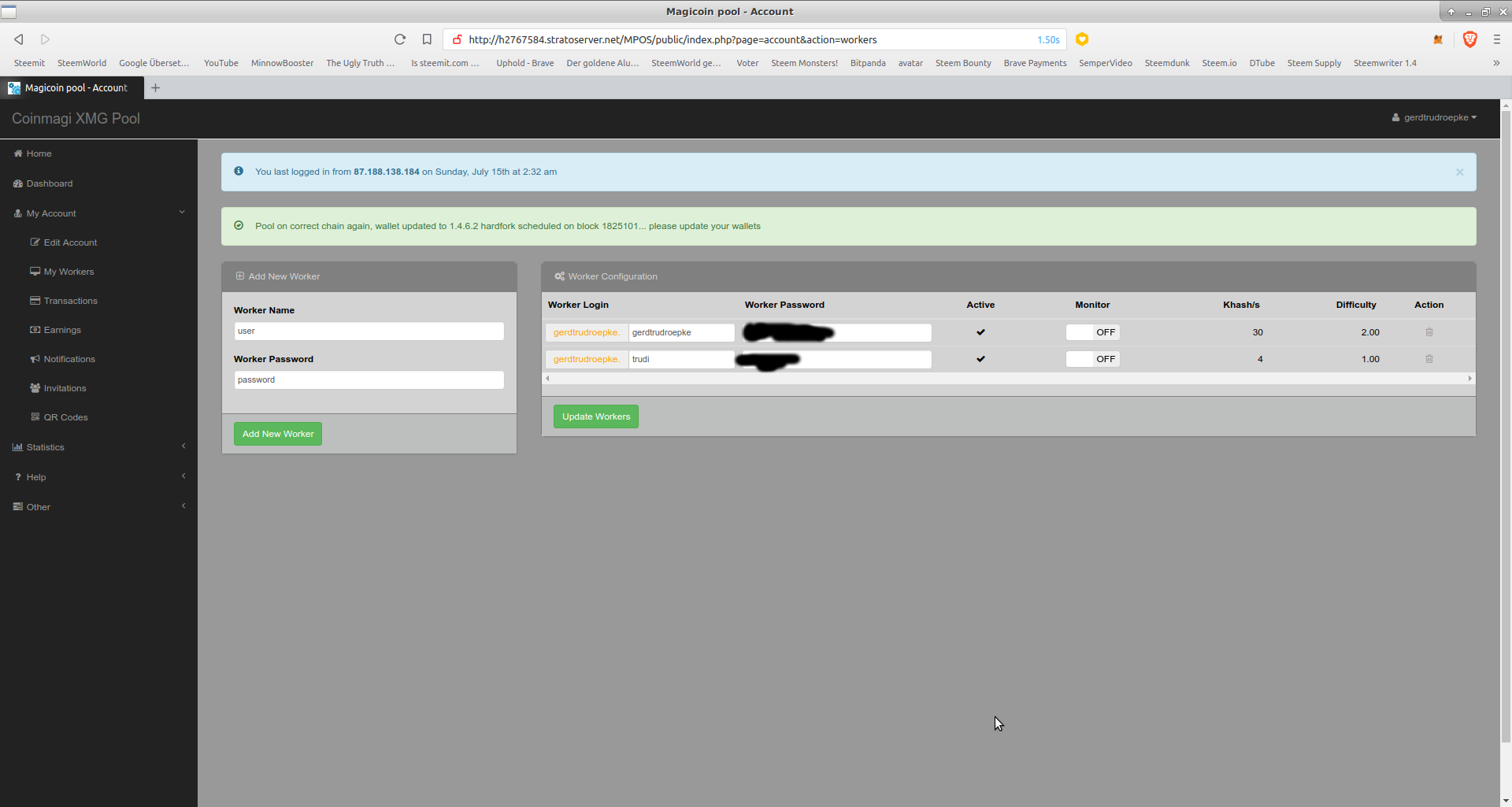This screenshot has width=1512, height=807.
Task: Collapse the My Account sidebar section
Action: click(x=98, y=213)
